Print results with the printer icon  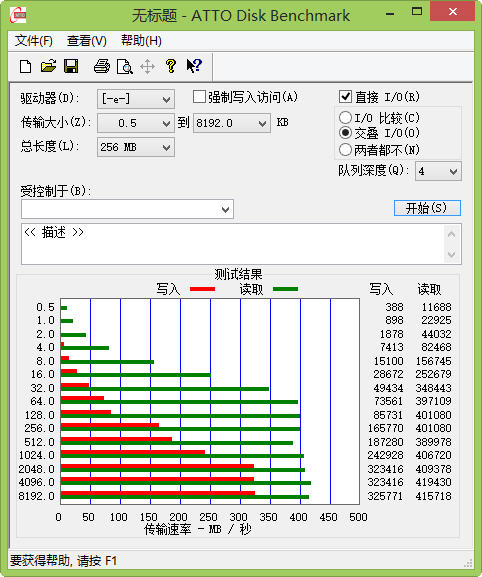(102, 66)
